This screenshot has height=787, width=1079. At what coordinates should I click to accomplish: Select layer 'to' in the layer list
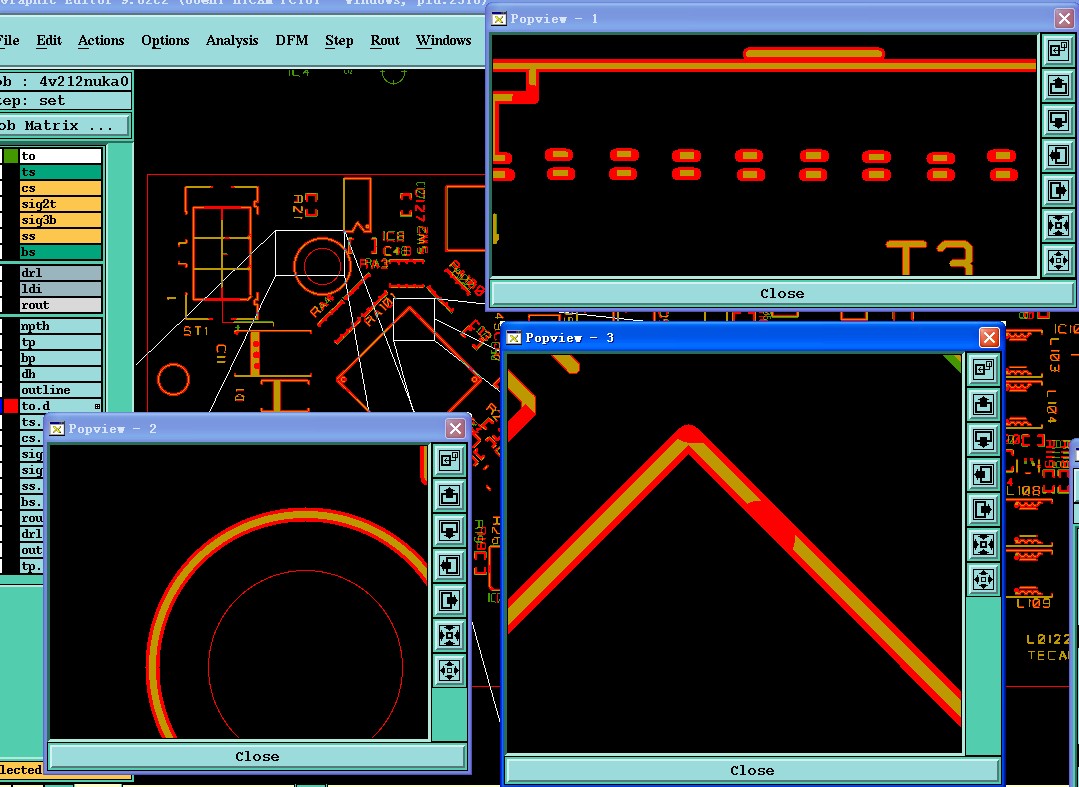pos(61,156)
